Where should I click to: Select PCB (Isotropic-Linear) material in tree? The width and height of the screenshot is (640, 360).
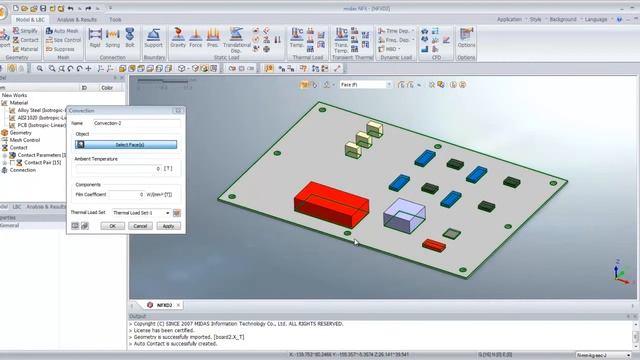pos(41,125)
